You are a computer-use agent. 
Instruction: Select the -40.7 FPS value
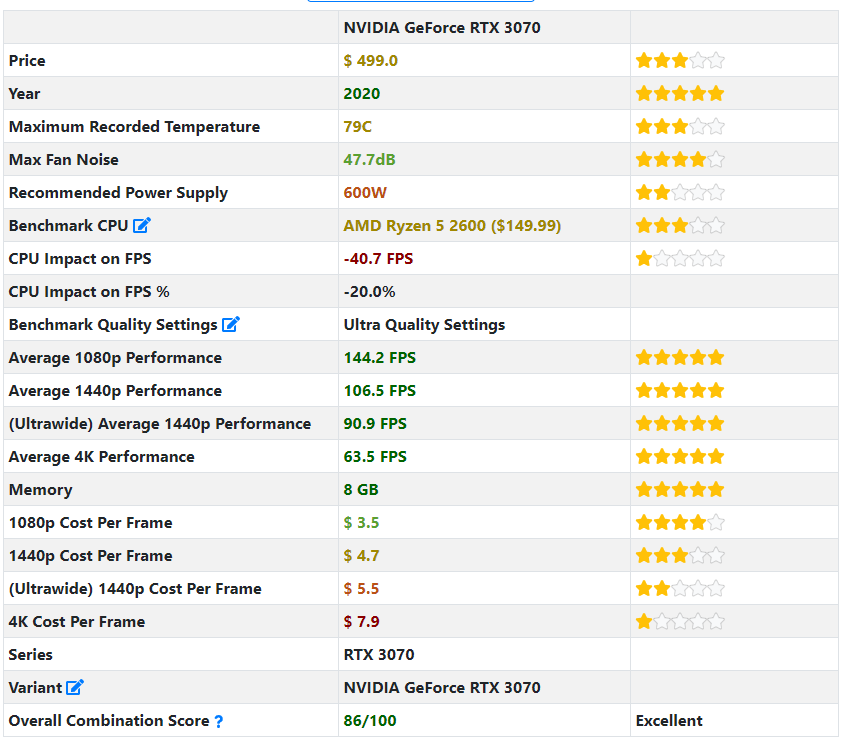378,258
